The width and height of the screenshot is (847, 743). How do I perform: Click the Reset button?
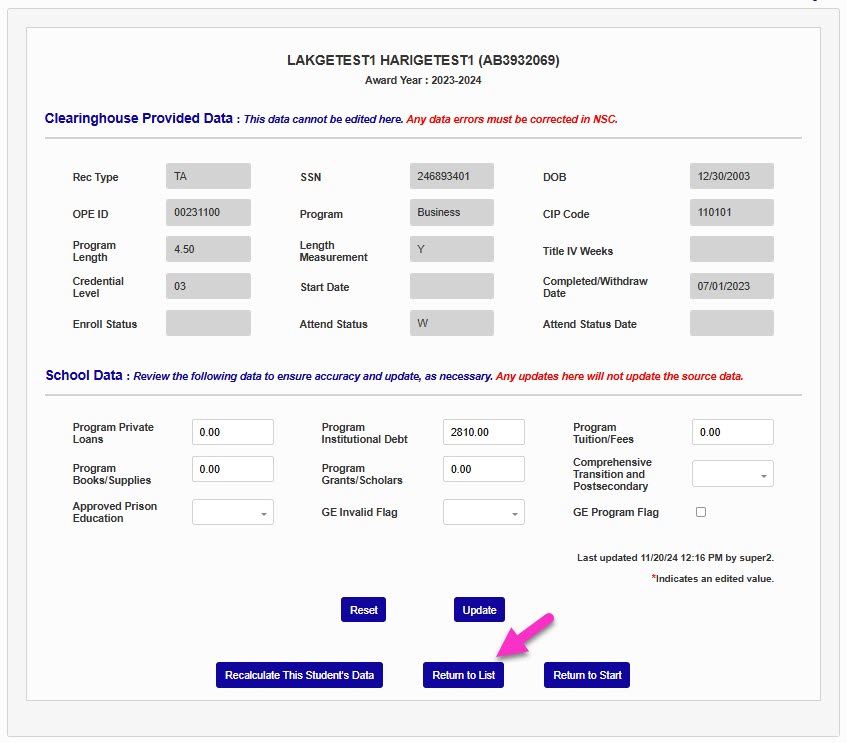[364, 610]
